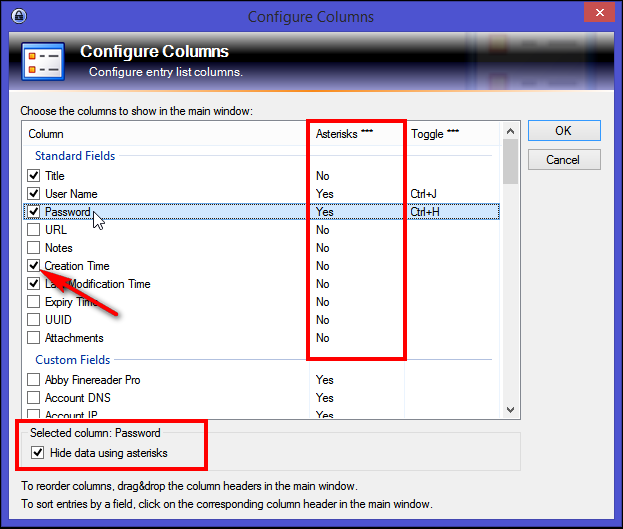Screen dimensions: 623x529
Task: Click the No asterisks value for Creation Time
Action: (x=323, y=266)
